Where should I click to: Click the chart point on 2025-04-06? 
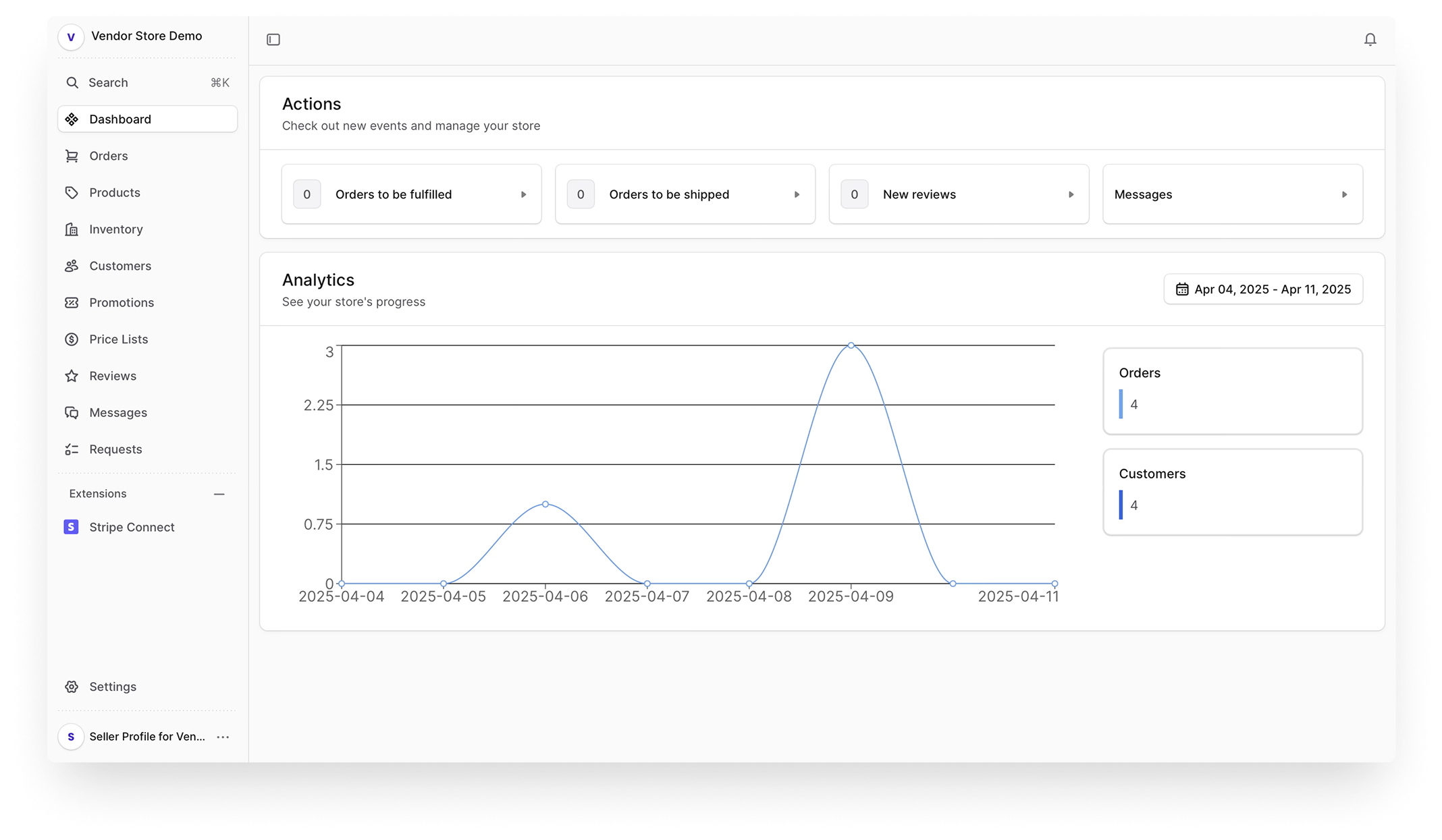(x=545, y=504)
